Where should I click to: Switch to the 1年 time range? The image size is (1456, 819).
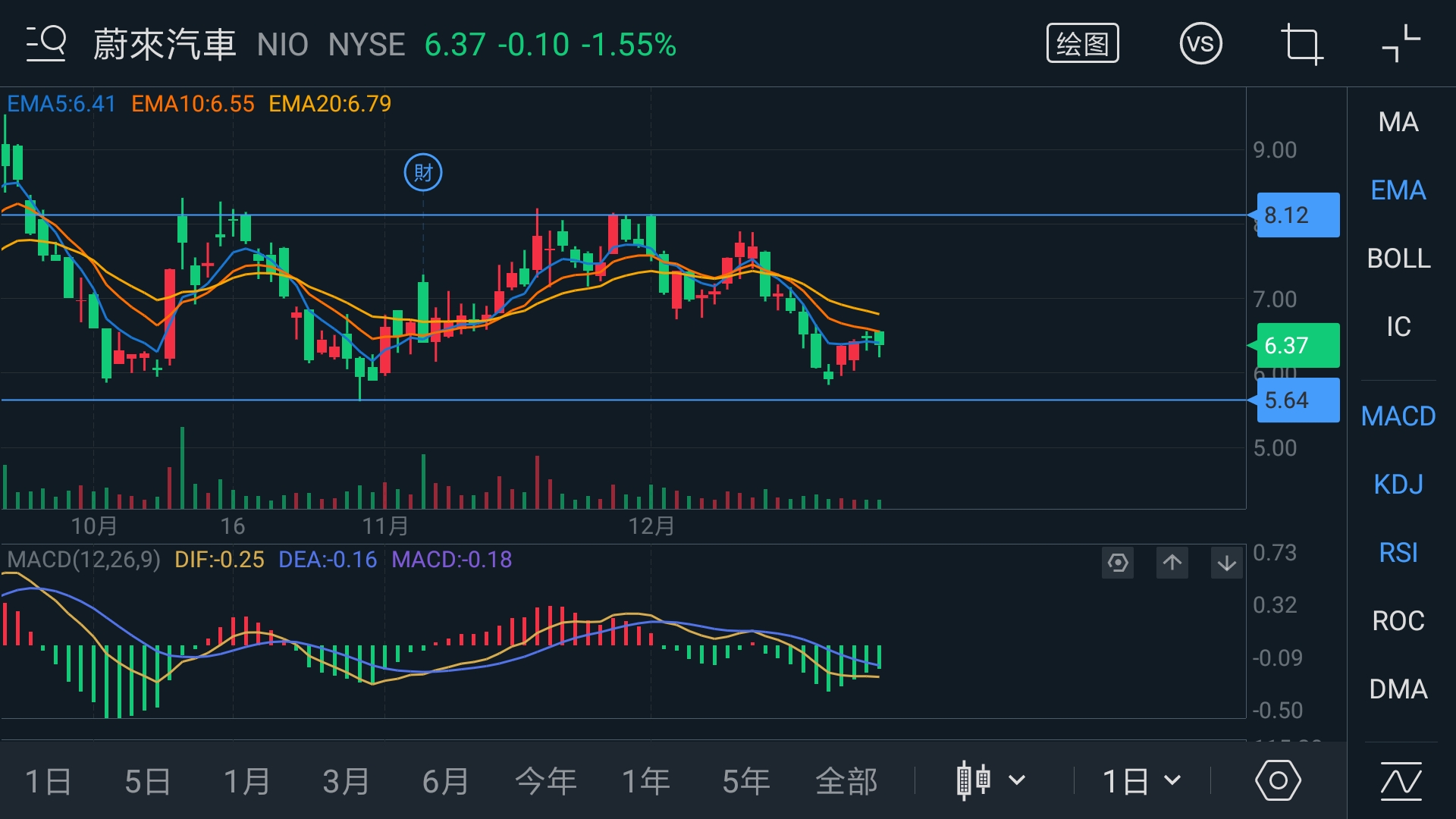[646, 781]
